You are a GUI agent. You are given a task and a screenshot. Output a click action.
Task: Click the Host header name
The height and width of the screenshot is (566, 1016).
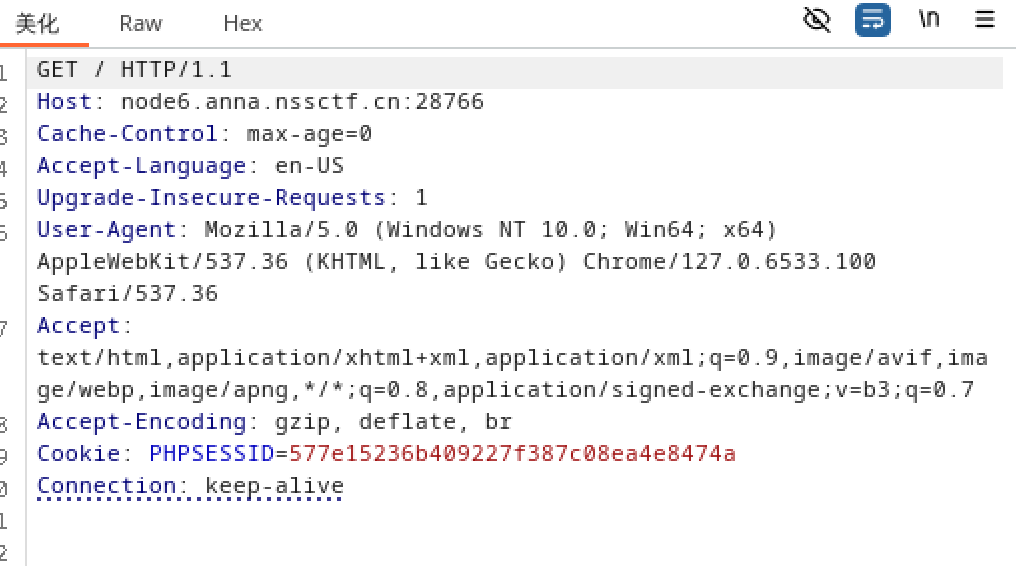(64, 102)
